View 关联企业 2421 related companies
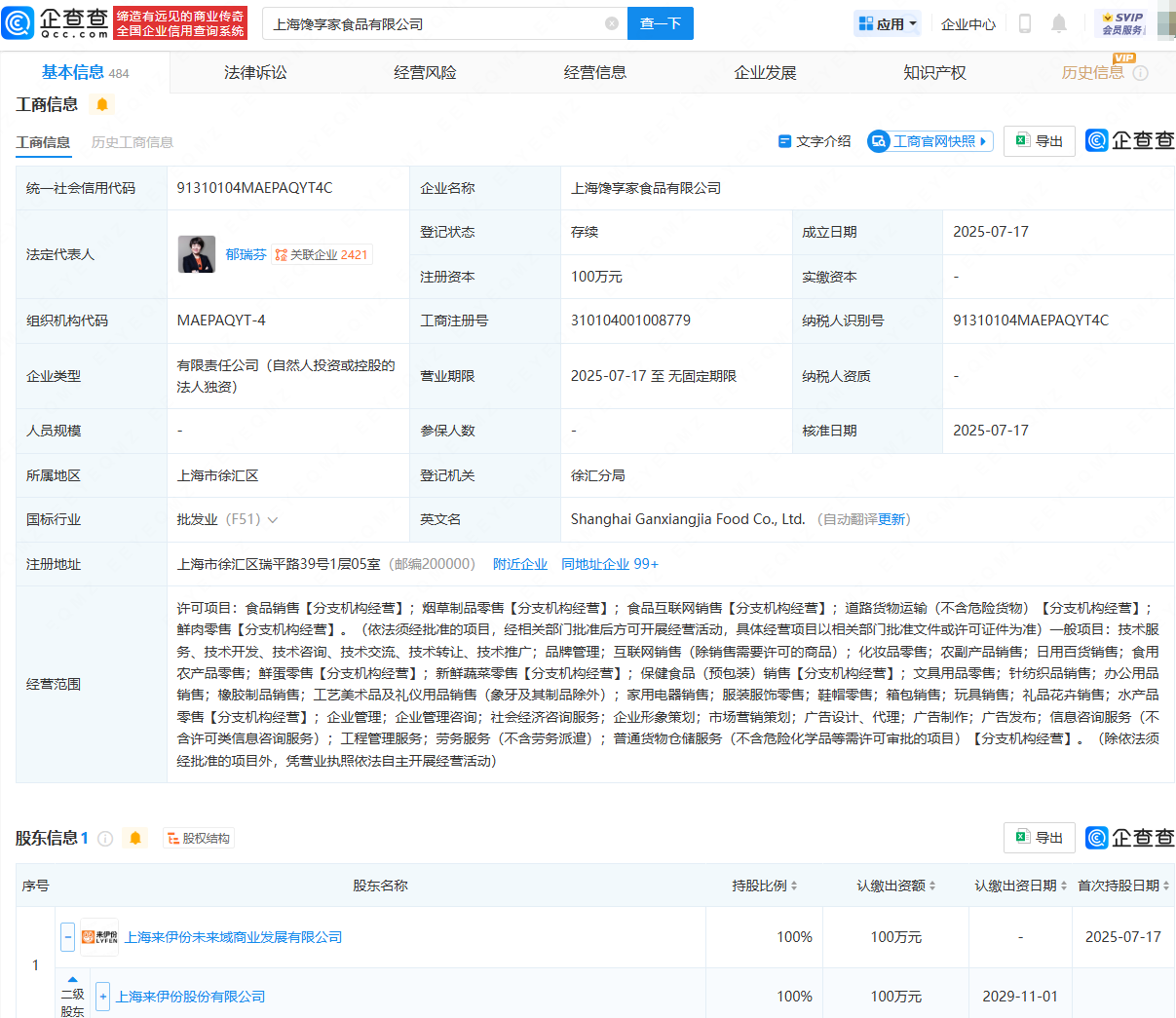 (322, 254)
